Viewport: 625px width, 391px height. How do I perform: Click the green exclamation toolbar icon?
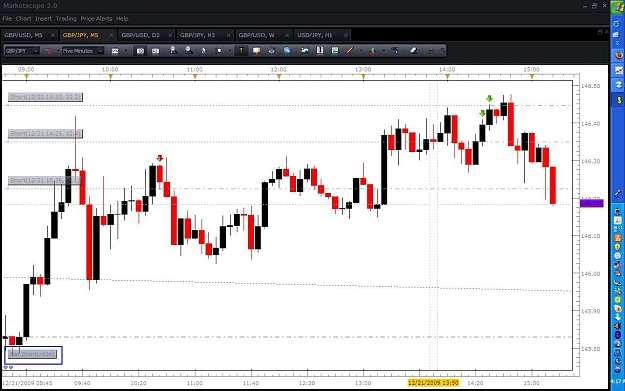tap(241, 51)
